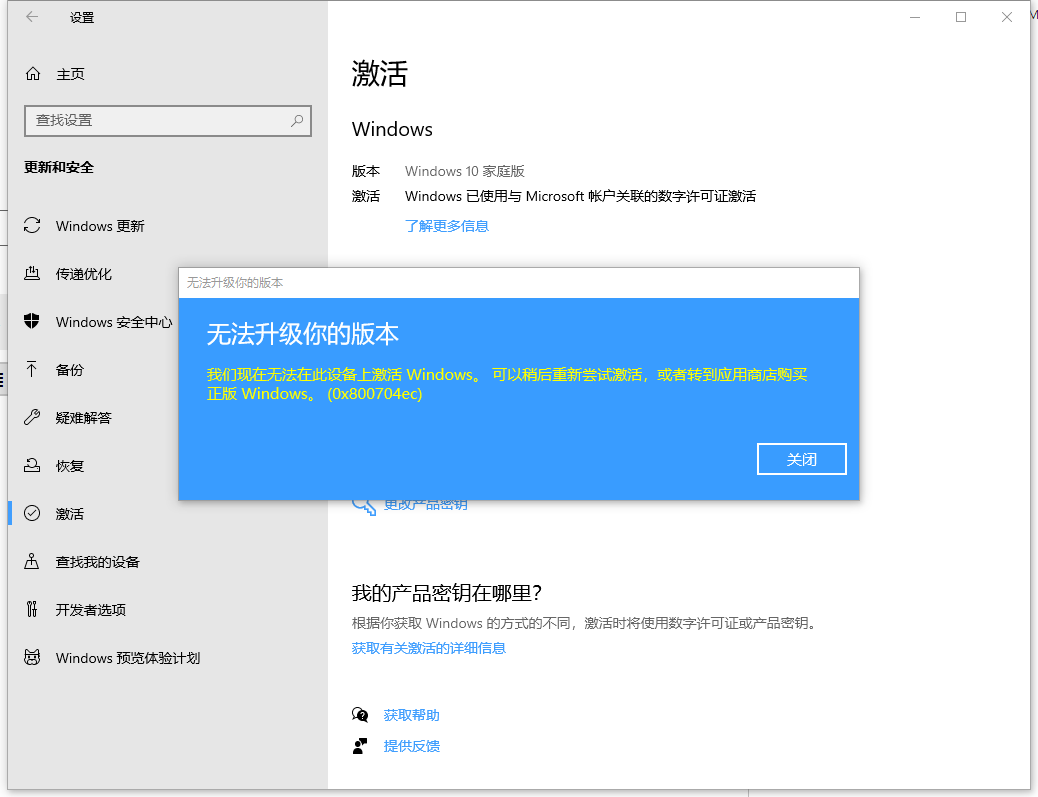Click the Windows 更新 sync icon
The height and width of the screenshot is (797, 1038).
(32, 226)
